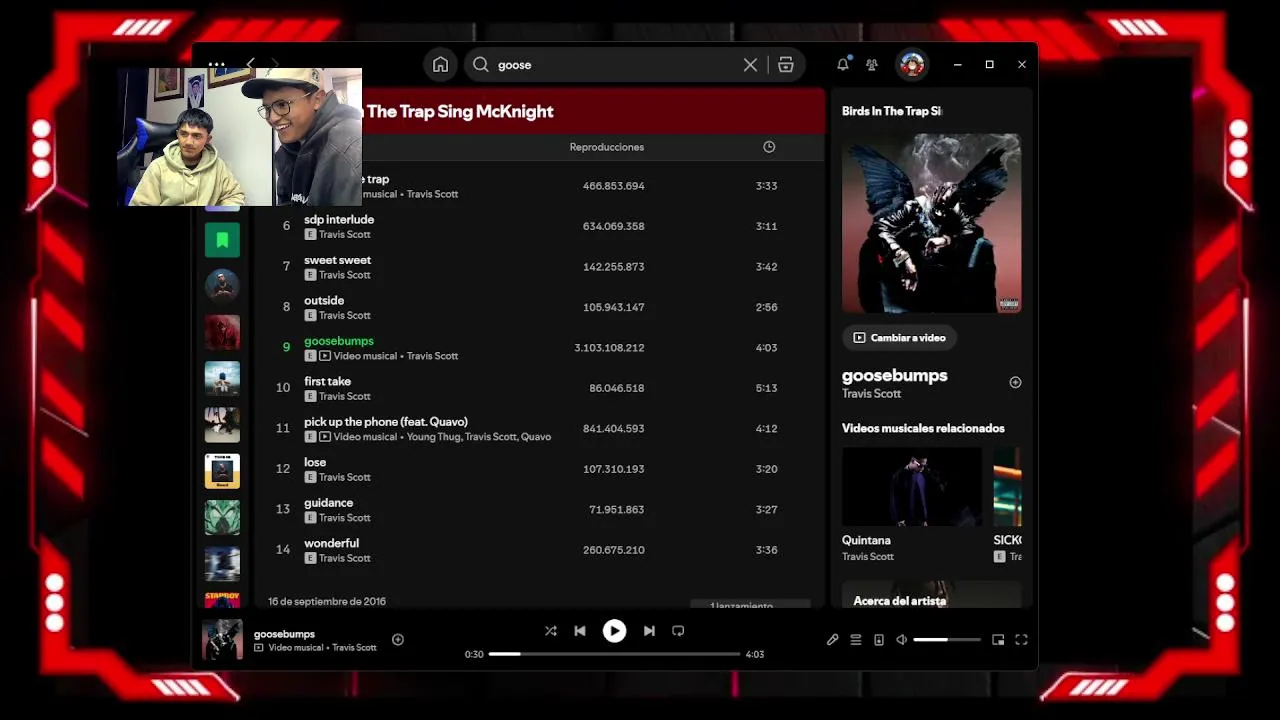Click the back navigation arrow

coord(251,64)
